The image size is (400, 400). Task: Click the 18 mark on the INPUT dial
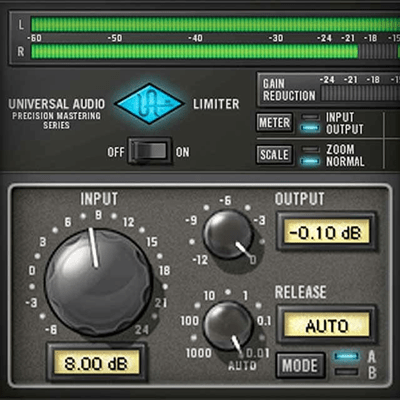click(x=164, y=270)
